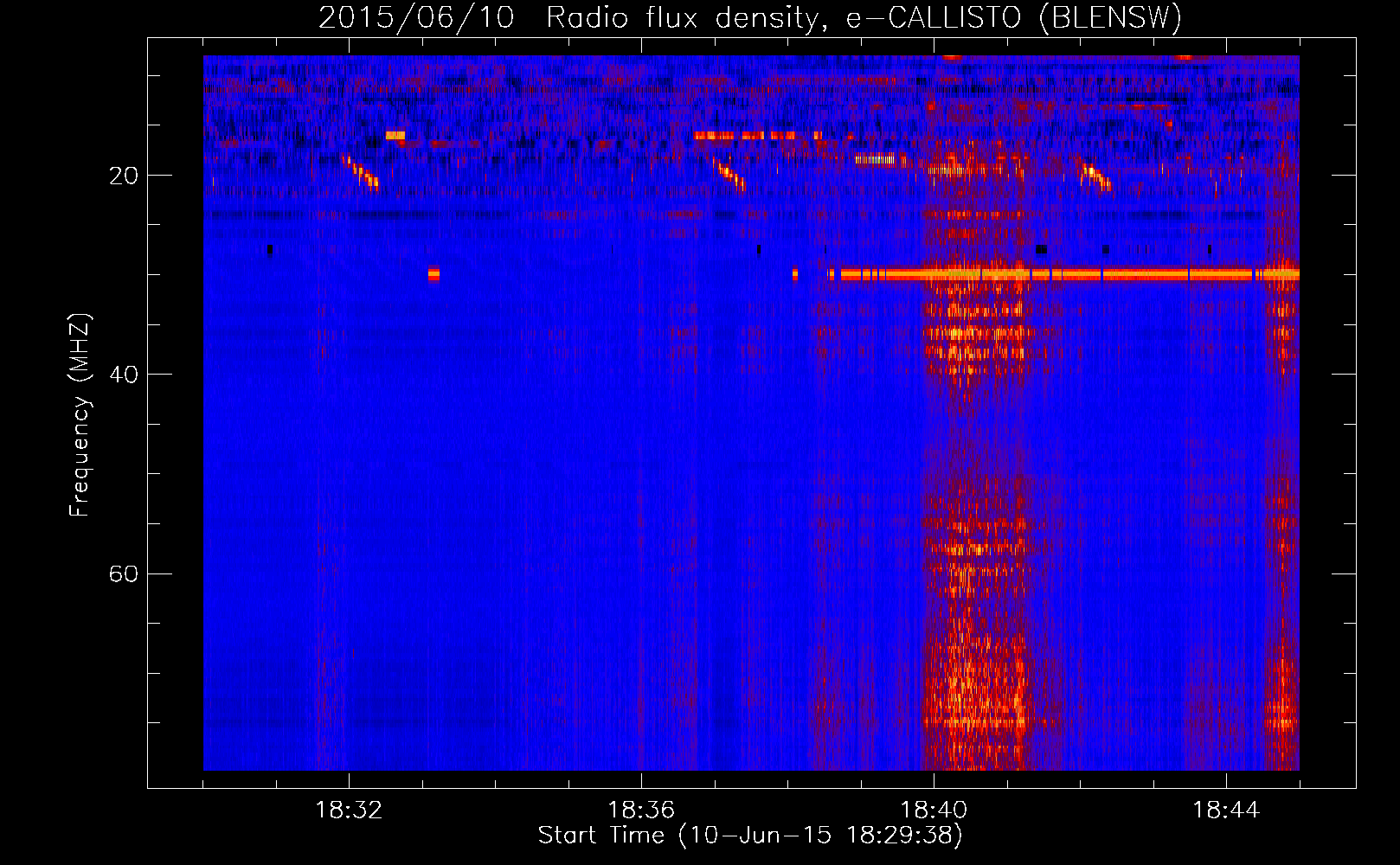Click the 'Start Time (10-Jun-15 18:29:38)' x-axis label

(750, 836)
